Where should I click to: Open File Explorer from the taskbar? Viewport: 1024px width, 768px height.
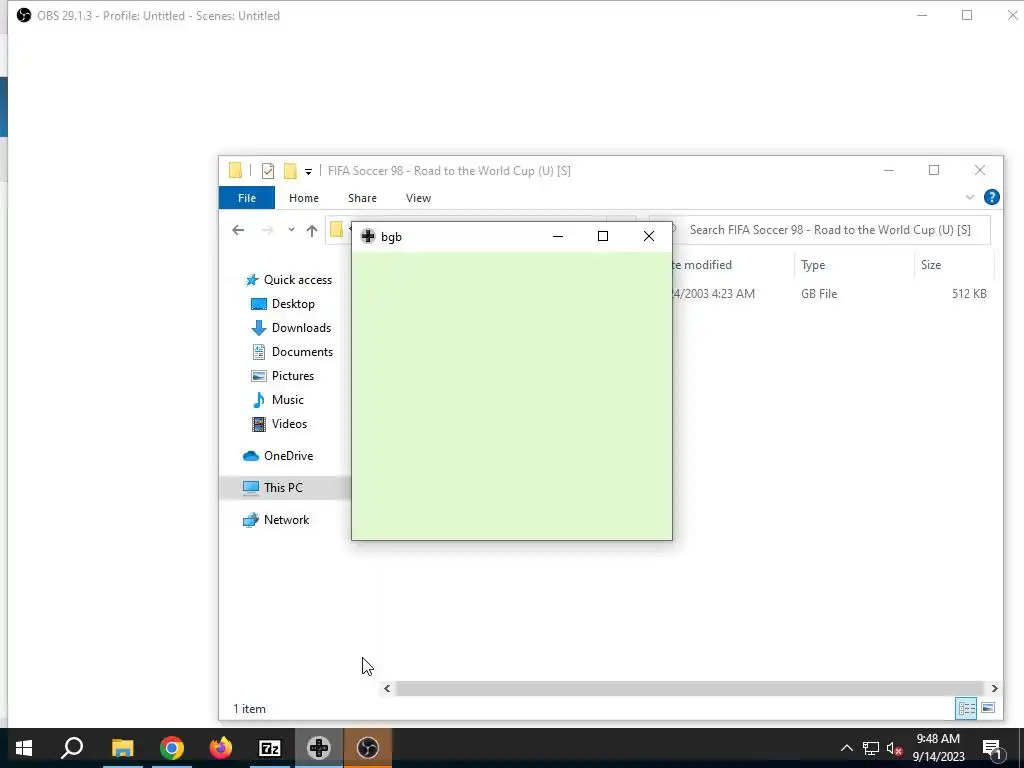[123, 748]
